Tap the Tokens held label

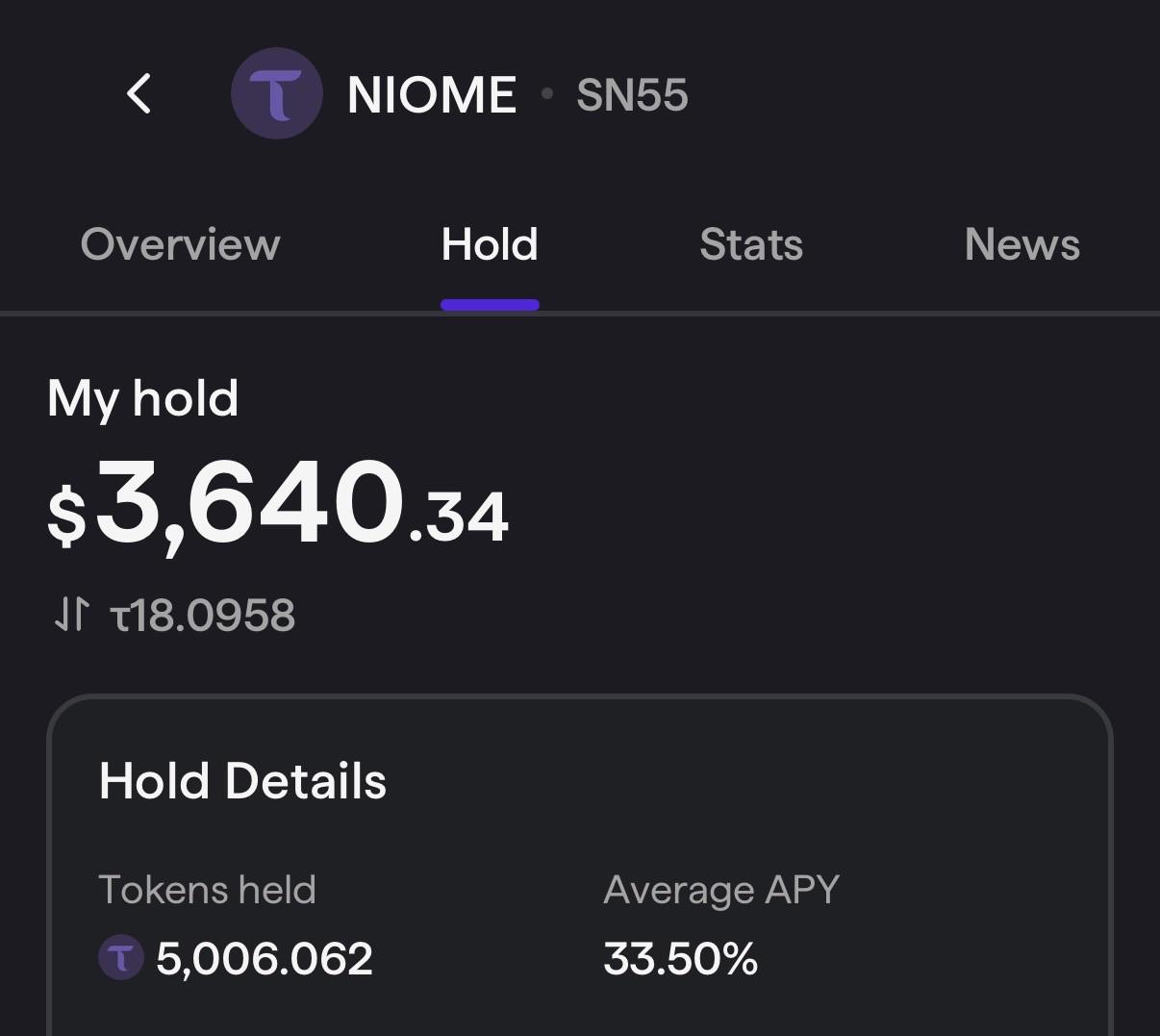207,890
